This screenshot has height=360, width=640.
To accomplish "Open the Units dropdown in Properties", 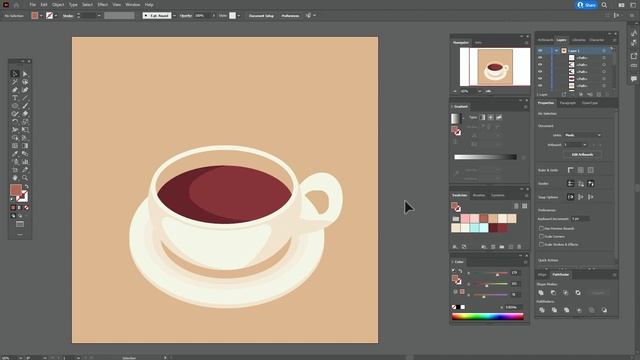I will [x=583, y=135].
